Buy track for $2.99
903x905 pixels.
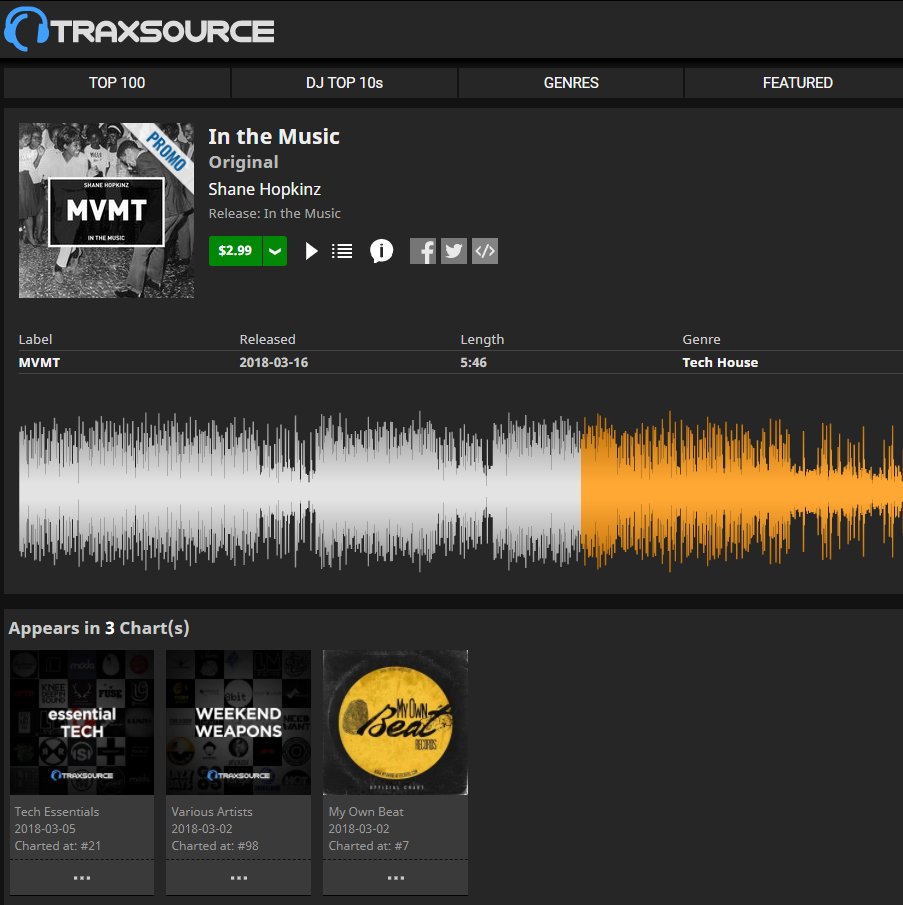235,251
